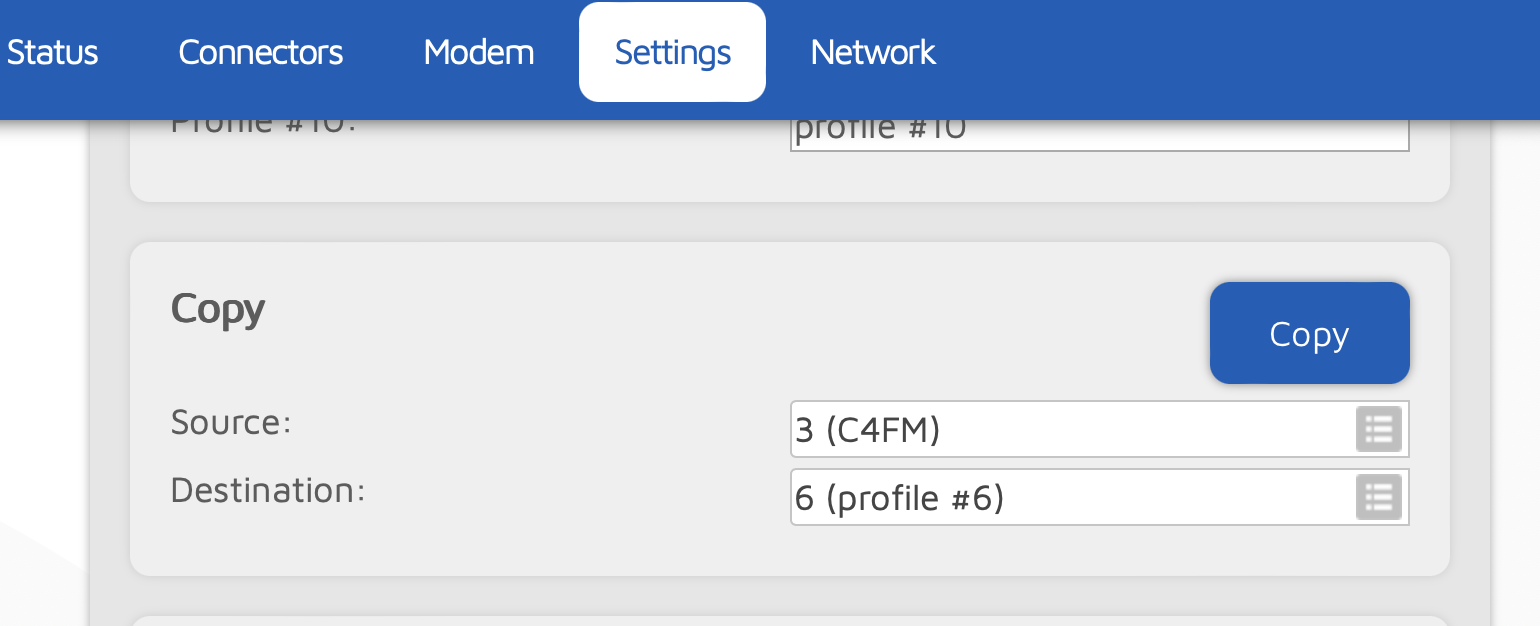Switch to the Network tab
The image size is (1540, 626).
872,52
